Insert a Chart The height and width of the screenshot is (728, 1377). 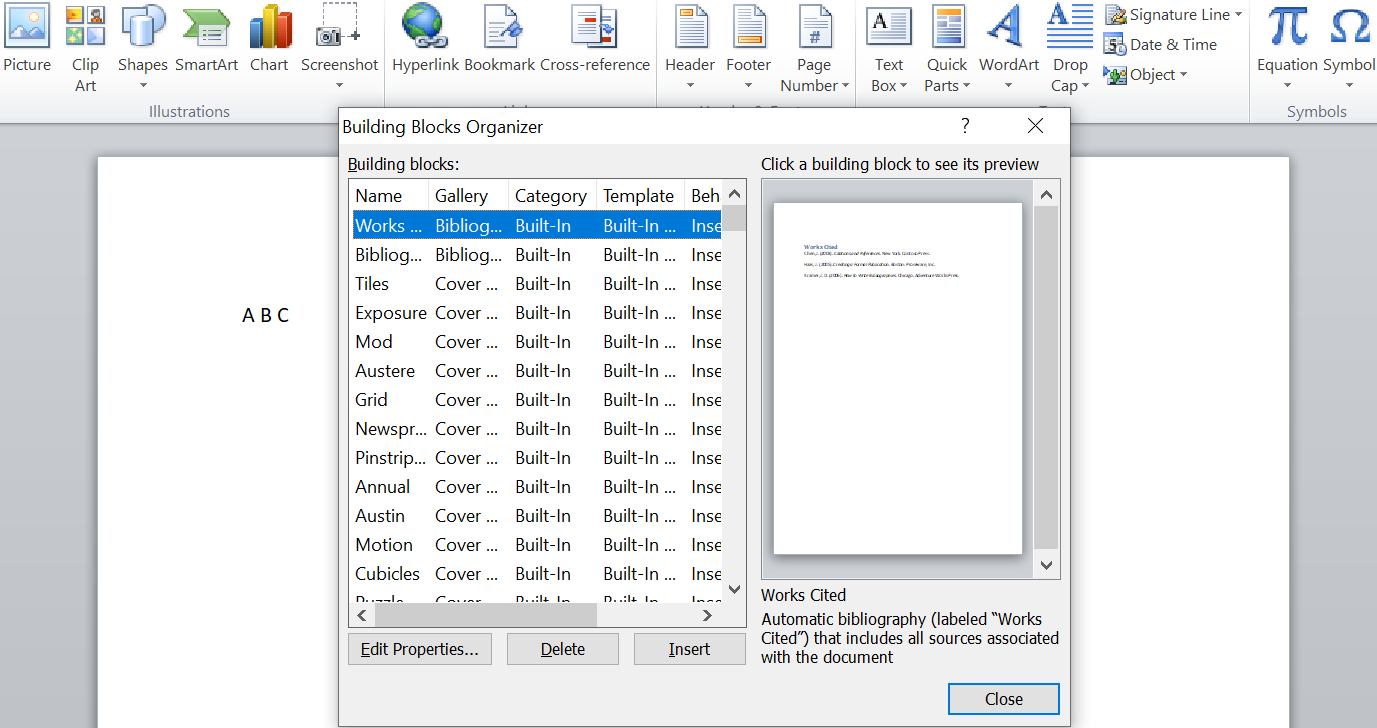coord(269,40)
